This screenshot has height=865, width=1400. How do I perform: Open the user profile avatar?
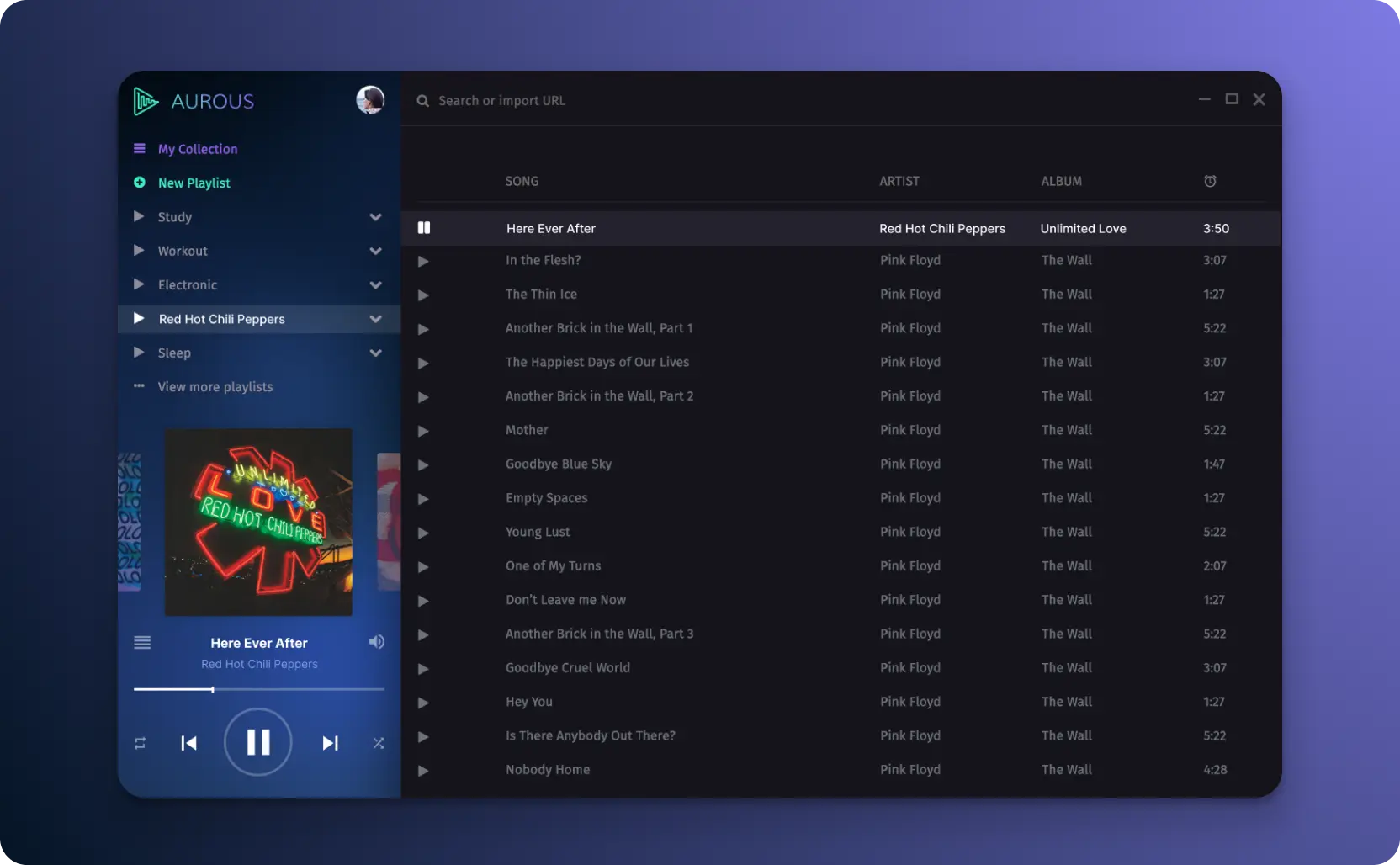pyautogui.click(x=370, y=99)
